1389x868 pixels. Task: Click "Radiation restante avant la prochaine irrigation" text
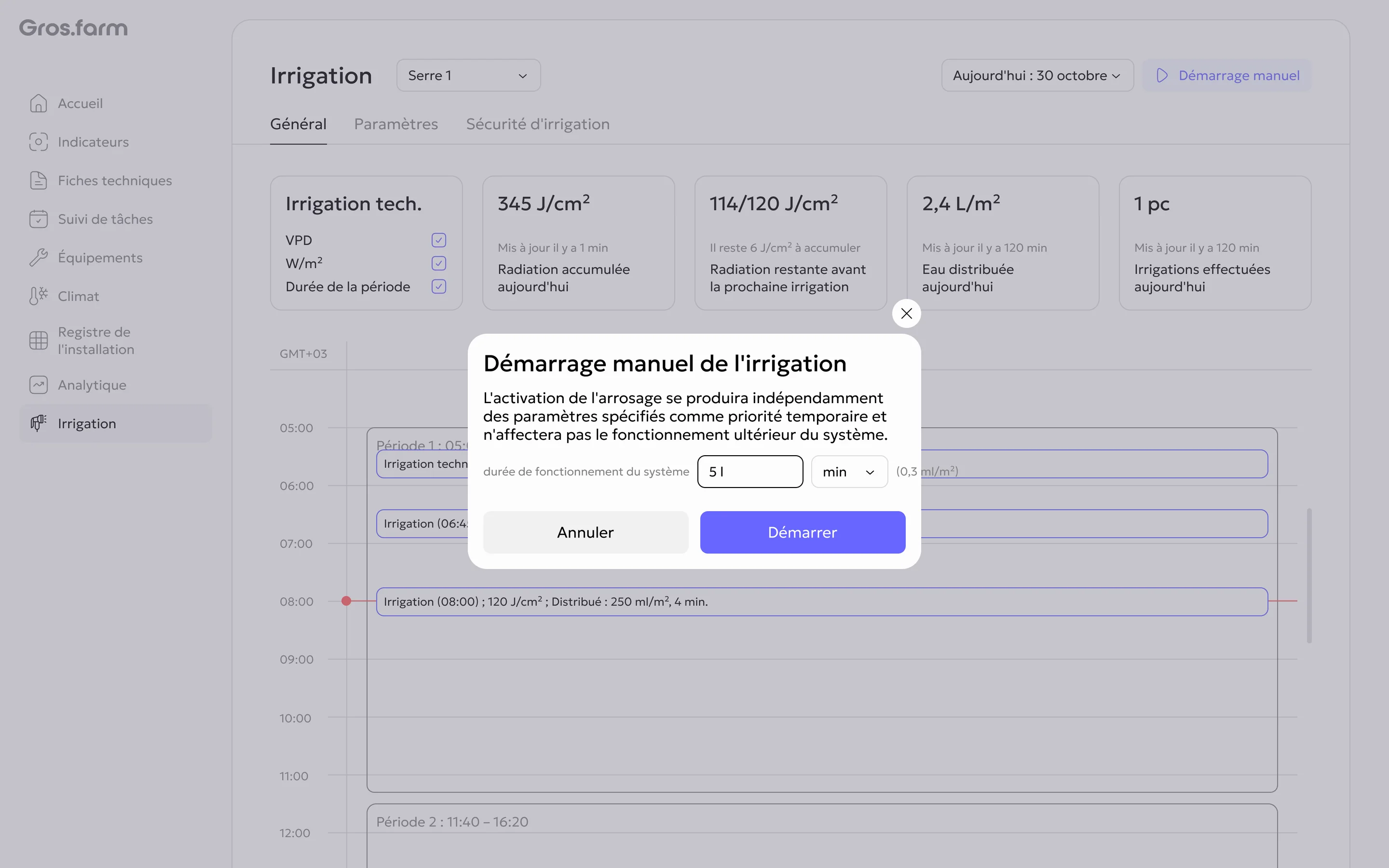tap(788, 278)
